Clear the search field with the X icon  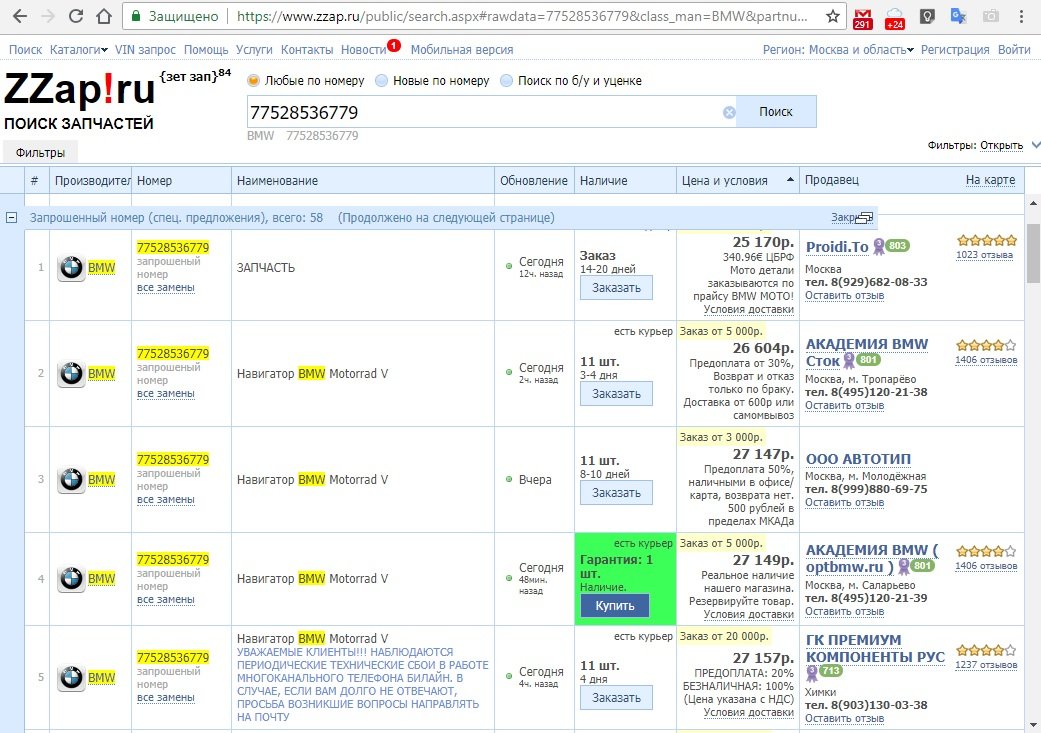(x=729, y=112)
